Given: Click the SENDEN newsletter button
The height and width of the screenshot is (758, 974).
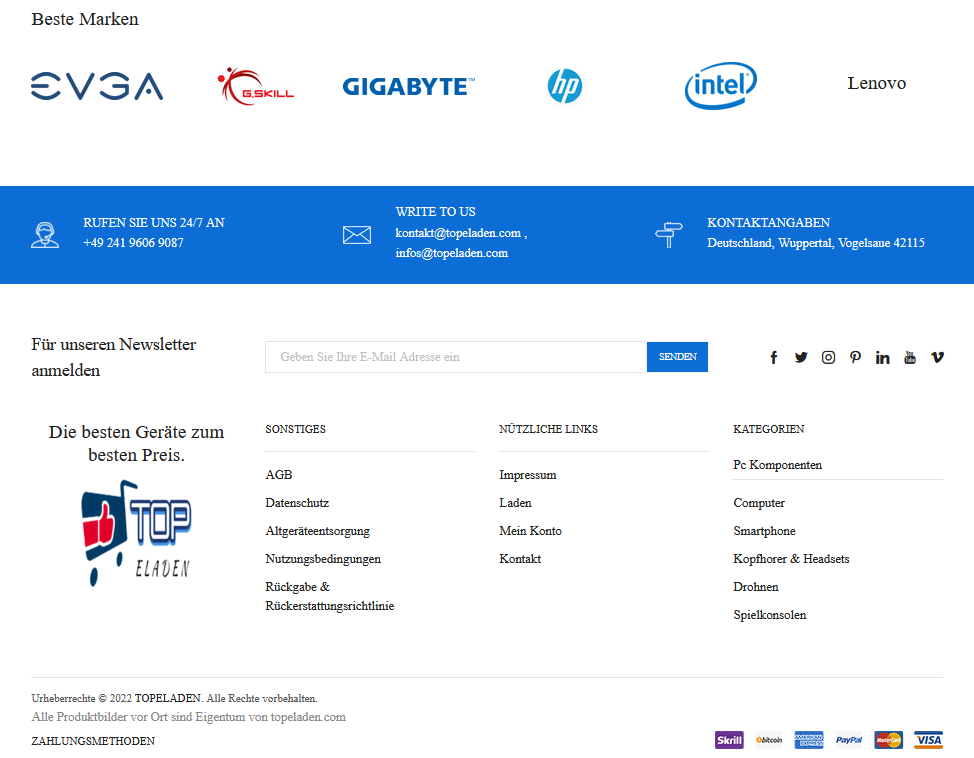Looking at the screenshot, I should [x=677, y=357].
